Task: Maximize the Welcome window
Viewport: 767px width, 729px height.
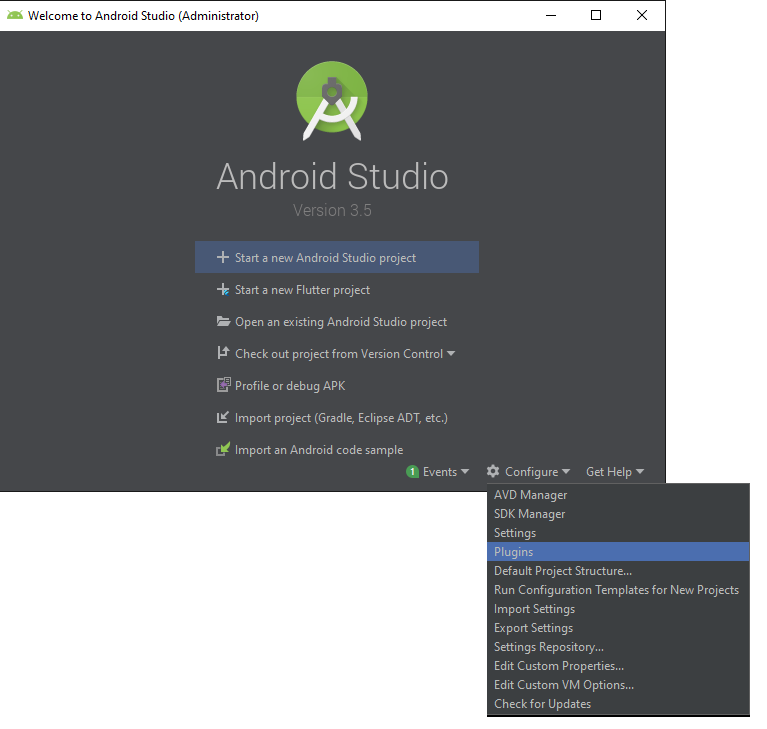Action: click(x=596, y=16)
